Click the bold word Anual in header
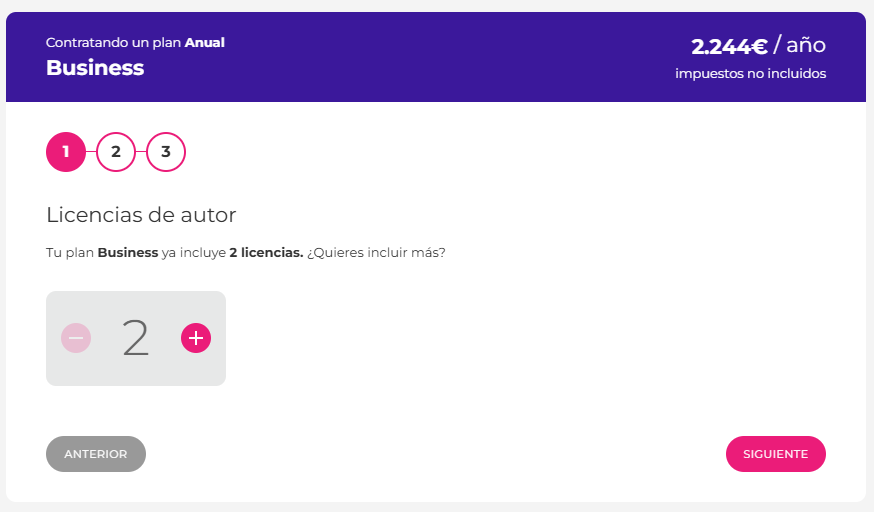Viewport: 874px width, 512px height. (205, 42)
